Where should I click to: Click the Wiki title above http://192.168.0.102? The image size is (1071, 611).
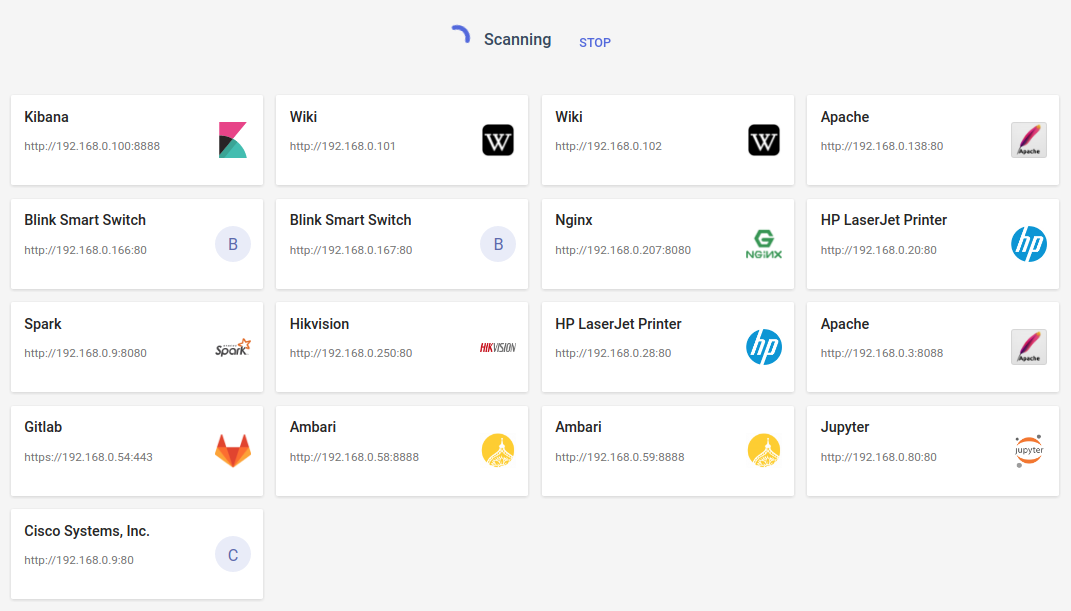pyautogui.click(x=569, y=117)
